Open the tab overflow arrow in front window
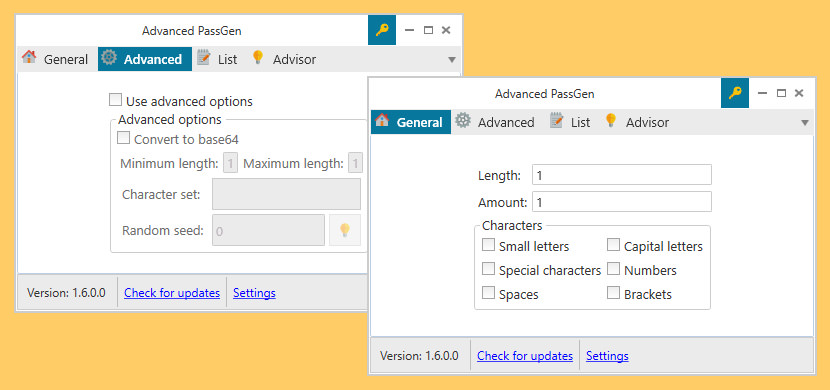This screenshot has height=390, width=830. tap(805, 123)
